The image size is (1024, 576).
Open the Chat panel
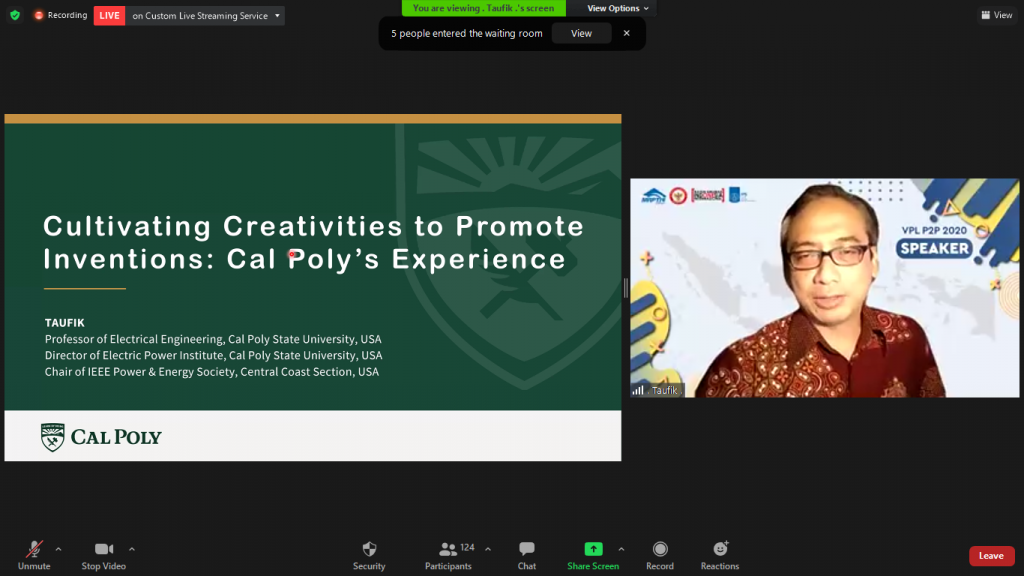click(527, 554)
